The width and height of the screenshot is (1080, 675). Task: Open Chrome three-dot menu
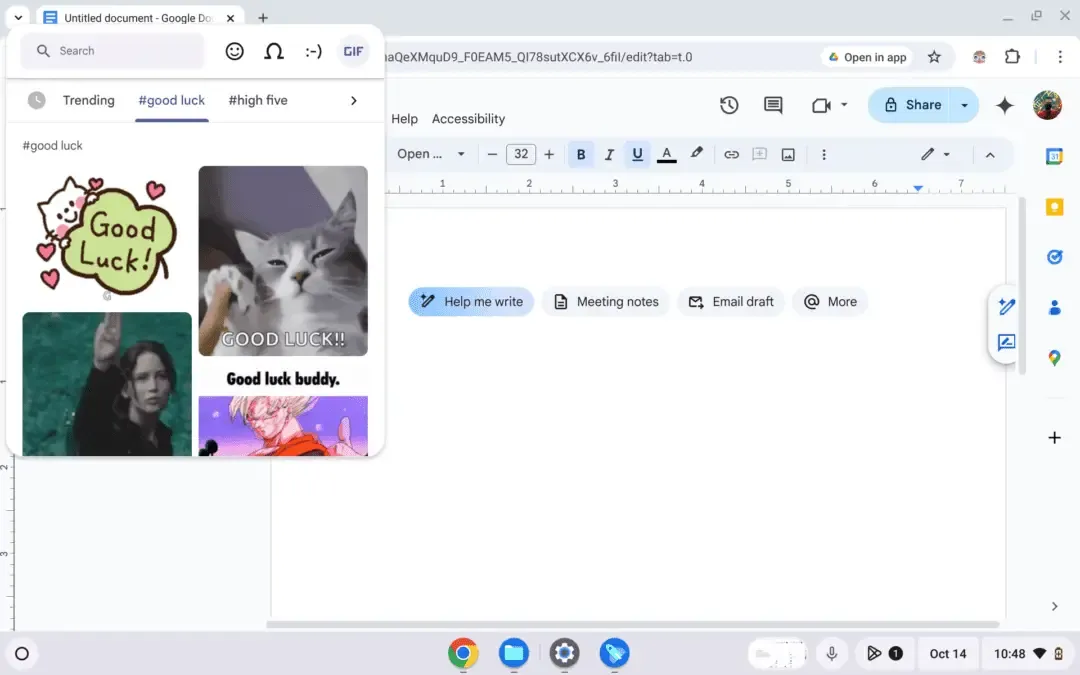(x=1059, y=57)
